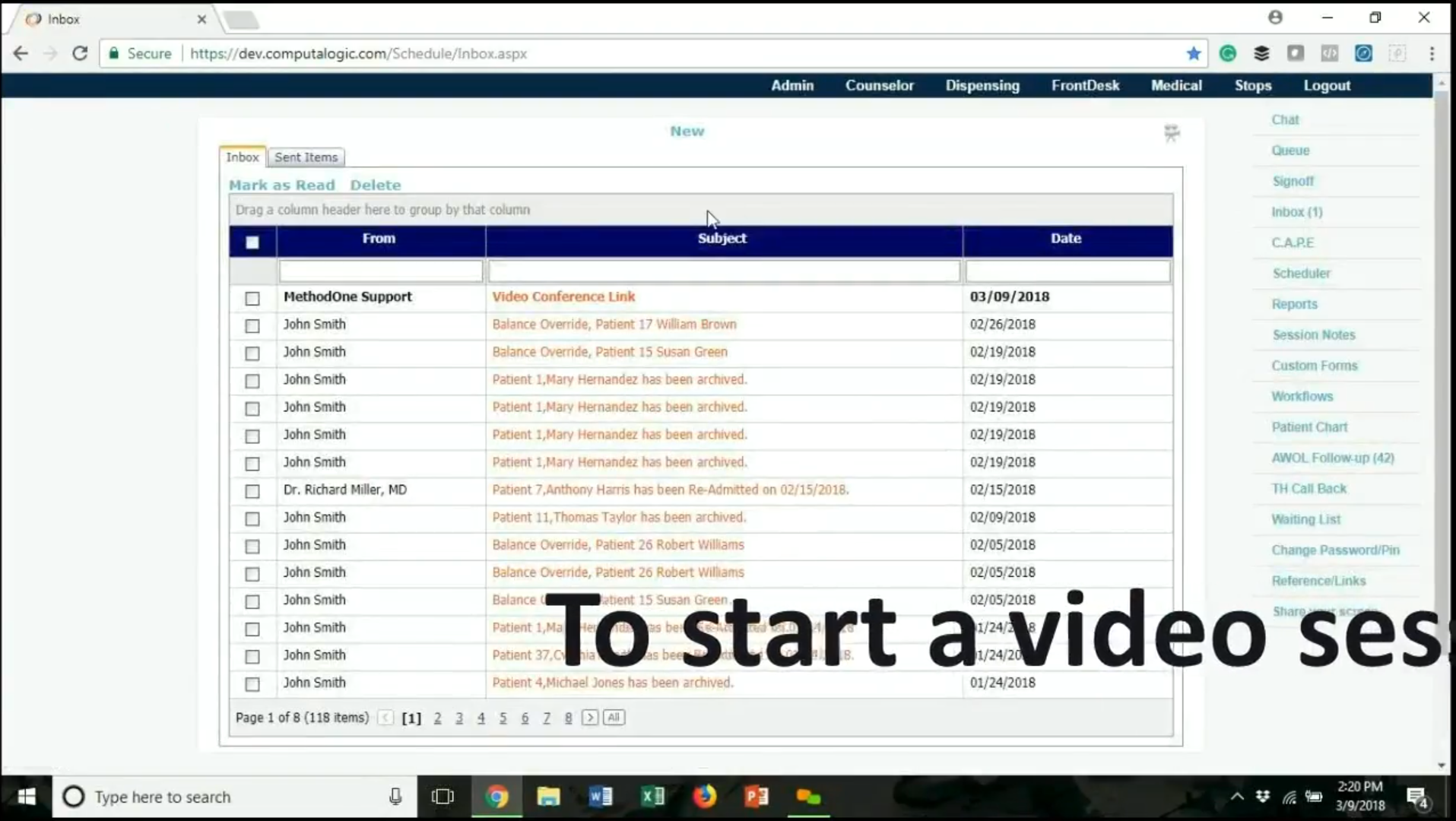Click the video camera icon above the inbox
1456x821 pixels.
(1171, 133)
